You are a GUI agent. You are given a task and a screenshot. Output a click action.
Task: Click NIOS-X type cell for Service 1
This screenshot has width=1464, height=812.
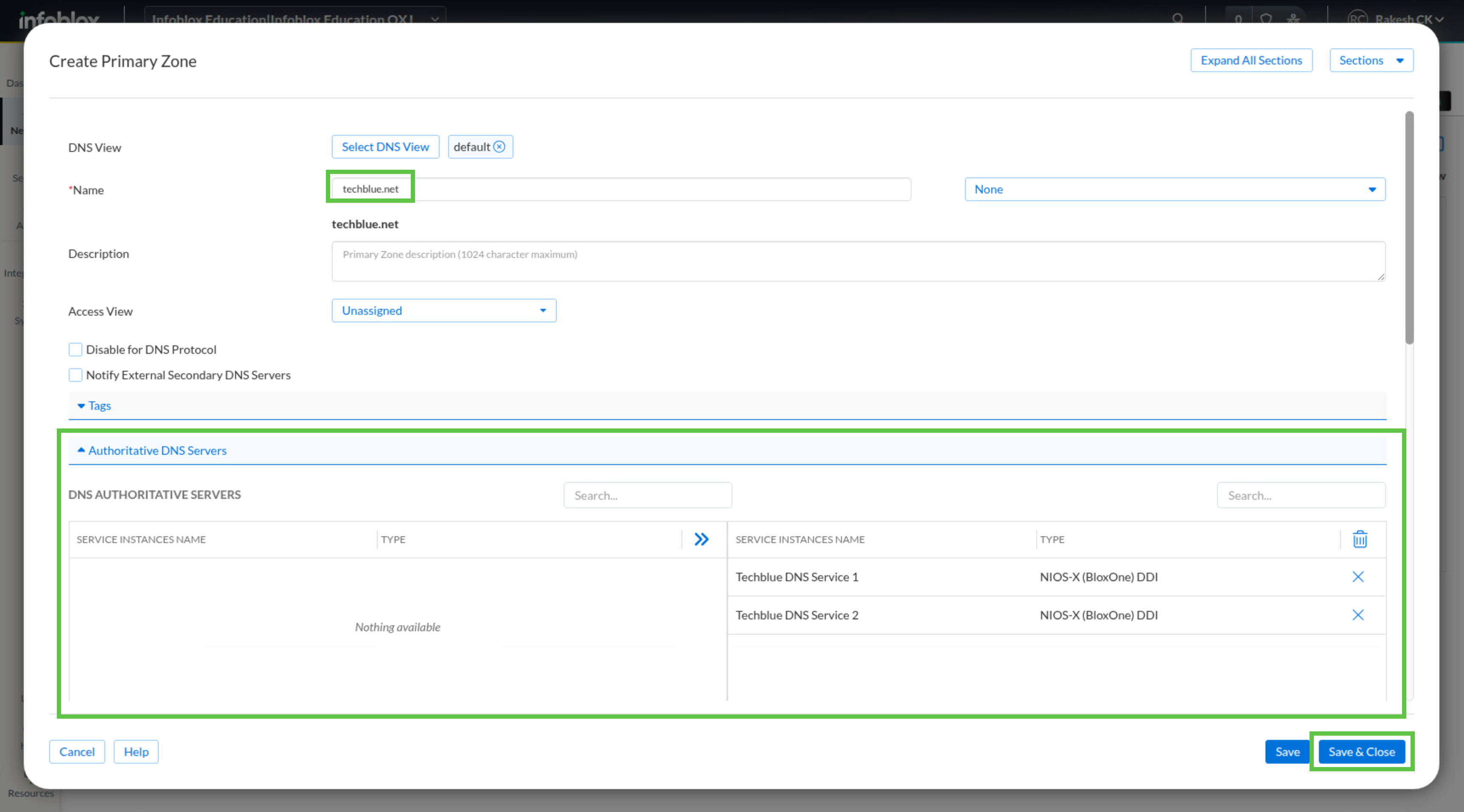pos(1099,577)
